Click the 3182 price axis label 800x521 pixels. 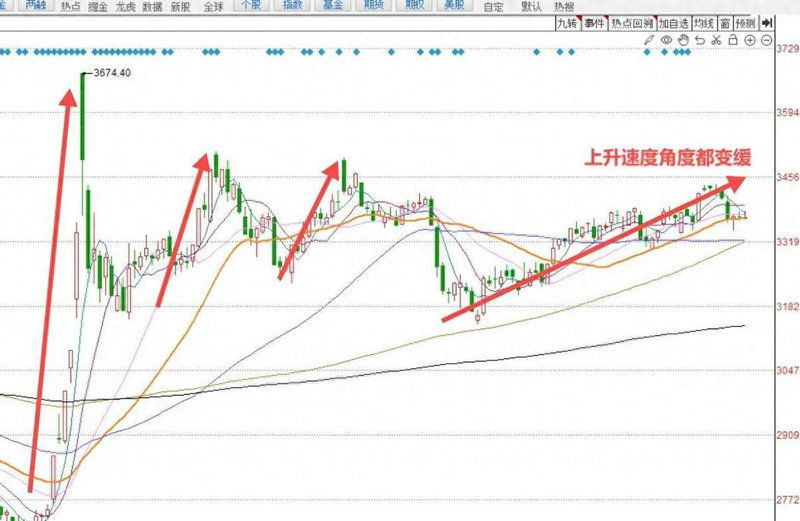click(x=788, y=306)
